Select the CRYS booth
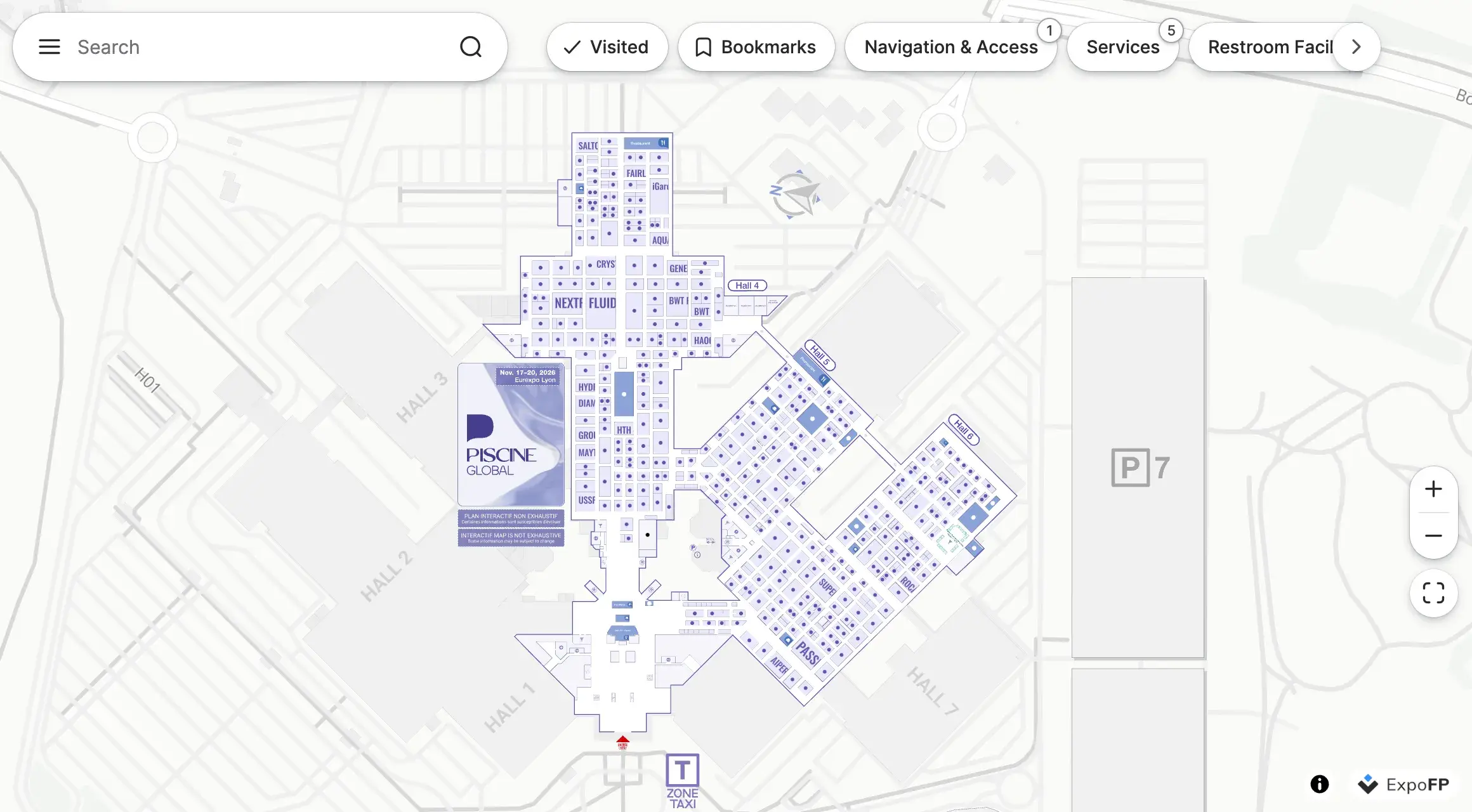This screenshot has width=1472, height=812. [x=605, y=264]
